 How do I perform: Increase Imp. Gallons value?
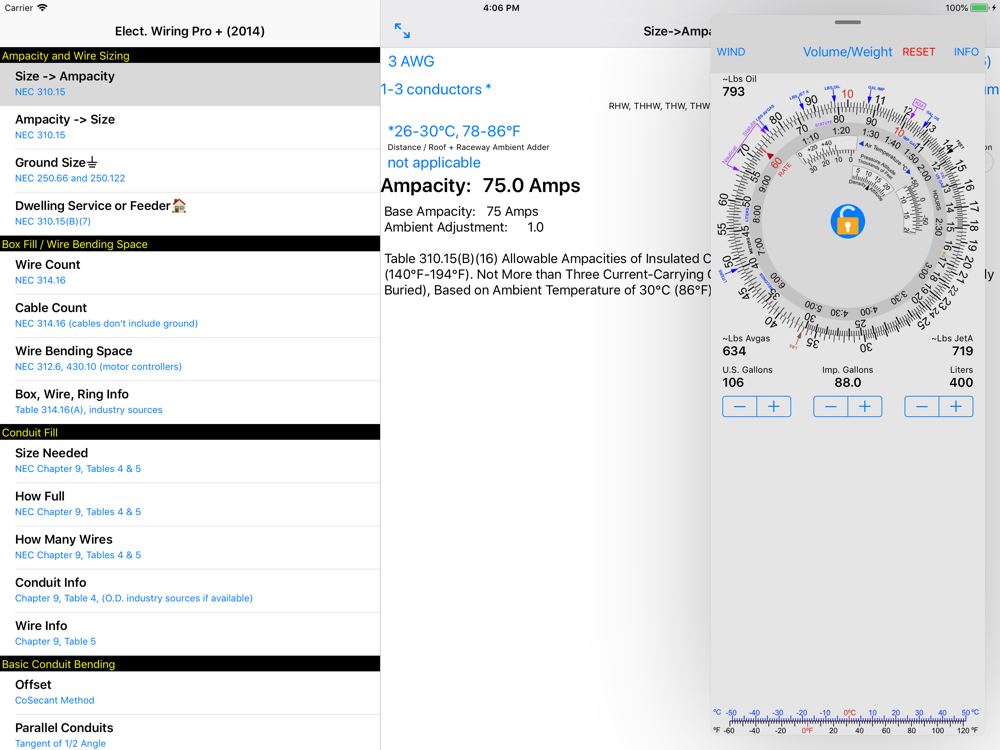point(865,406)
